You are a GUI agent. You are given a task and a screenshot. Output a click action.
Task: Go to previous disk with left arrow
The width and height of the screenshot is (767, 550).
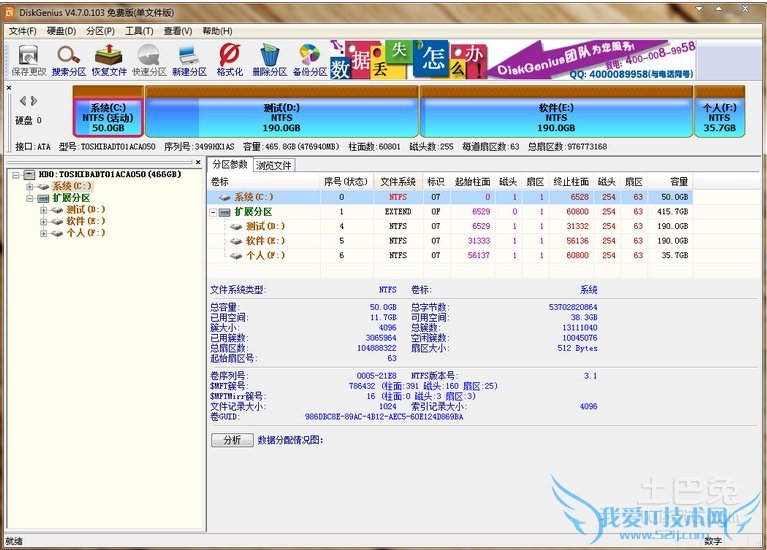click(23, 101)
